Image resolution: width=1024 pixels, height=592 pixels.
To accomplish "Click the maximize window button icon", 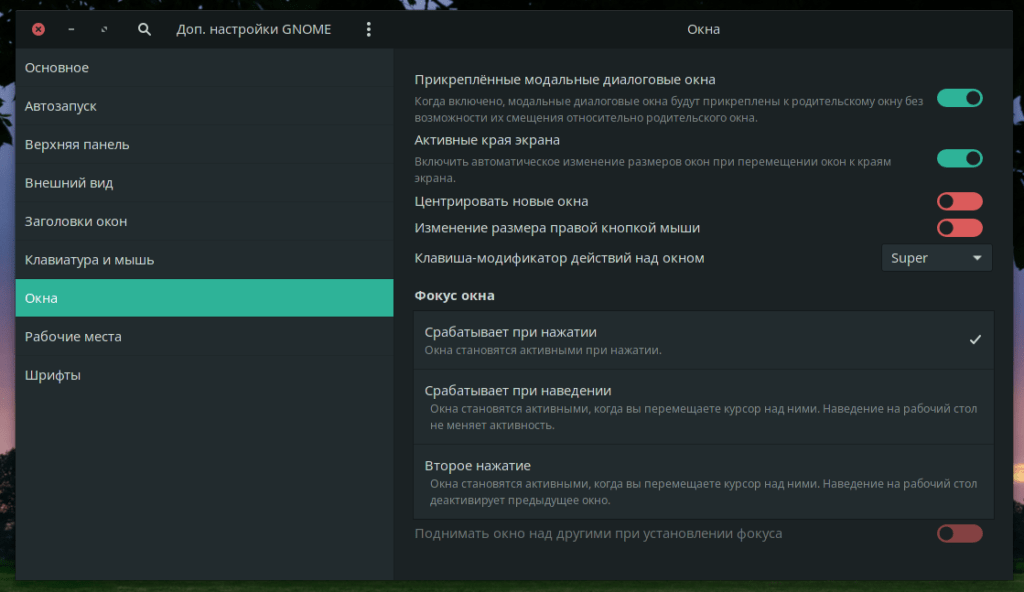I will [x=105, y=30].
